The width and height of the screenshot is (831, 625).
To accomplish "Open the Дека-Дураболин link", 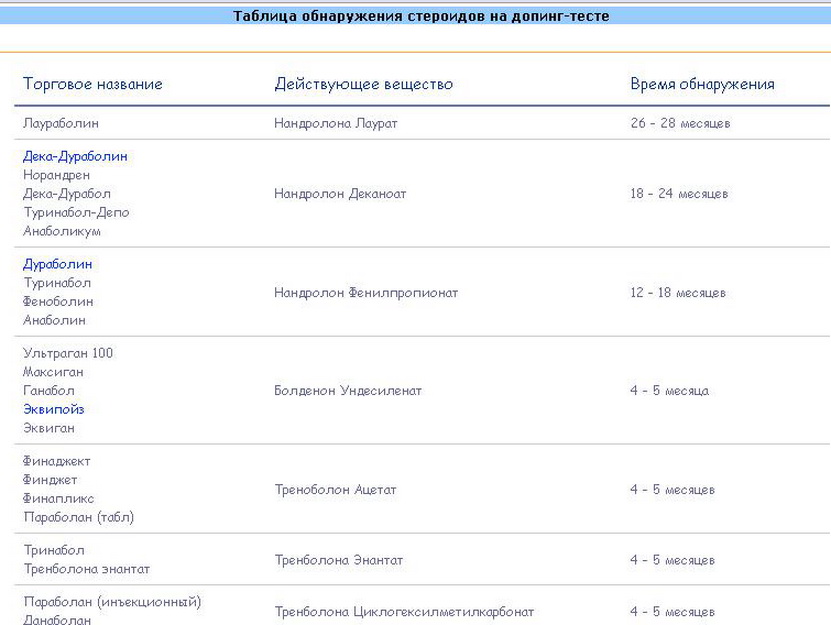I will pyautogui.click(x=75, y=156).
